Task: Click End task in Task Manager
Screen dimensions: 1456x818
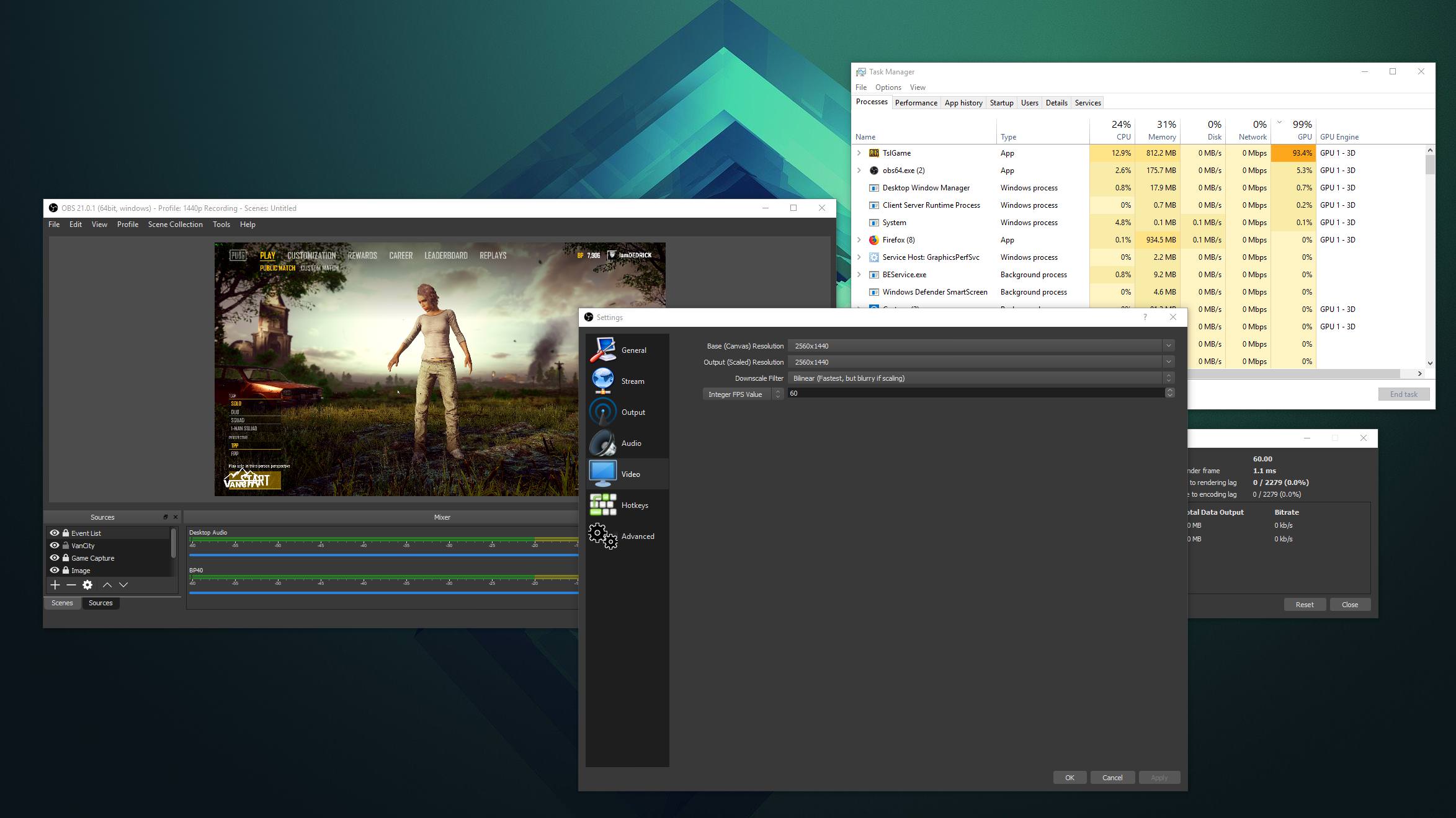Action: click(x=1404, y=394)
